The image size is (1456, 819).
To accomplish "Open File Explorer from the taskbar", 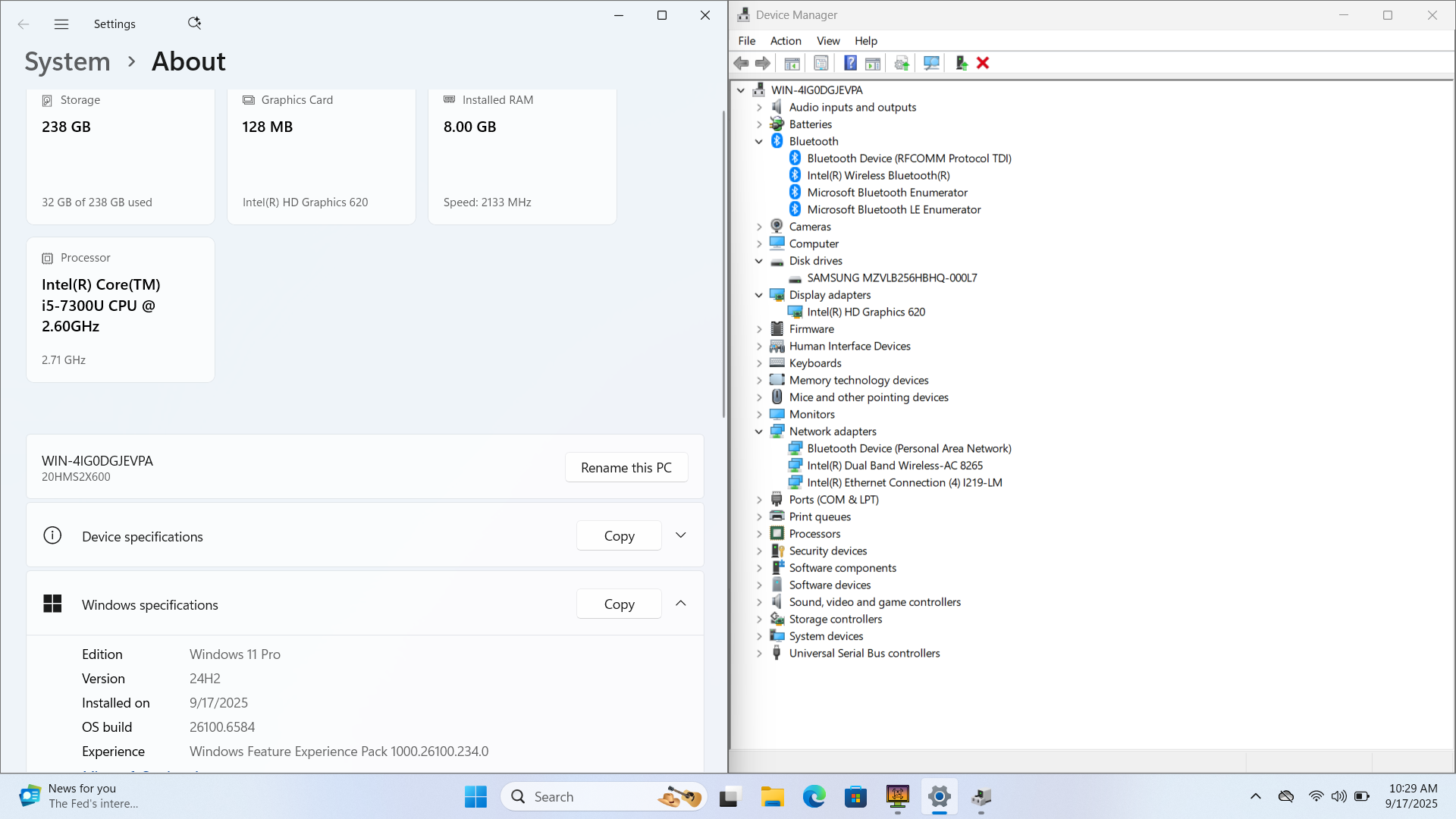I will (x=772, y=796).
